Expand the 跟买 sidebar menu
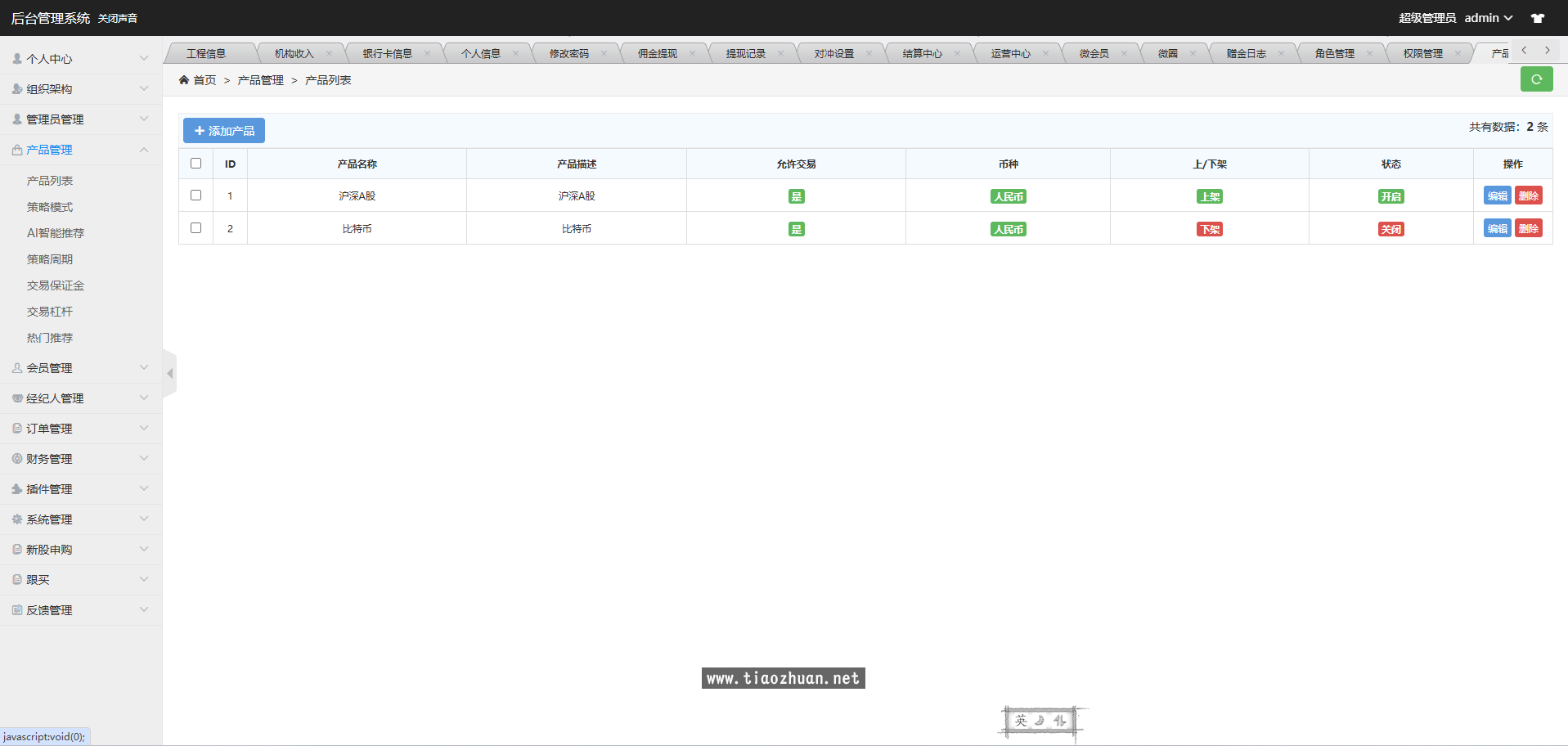1568x746 pixels. pos(81,580)
